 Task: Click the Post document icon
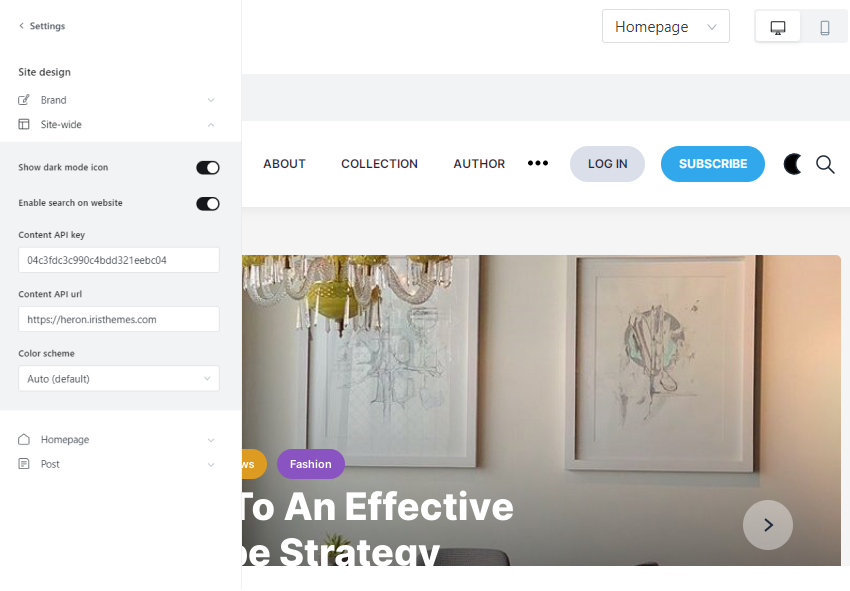24,464
